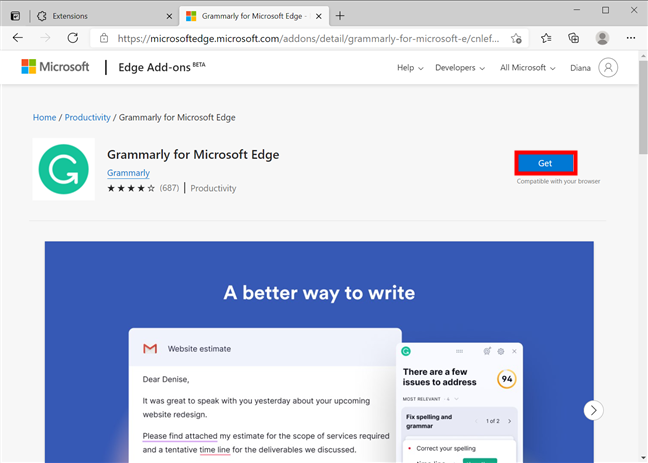
Task: Click the Get button
Action: pos(546,163)
